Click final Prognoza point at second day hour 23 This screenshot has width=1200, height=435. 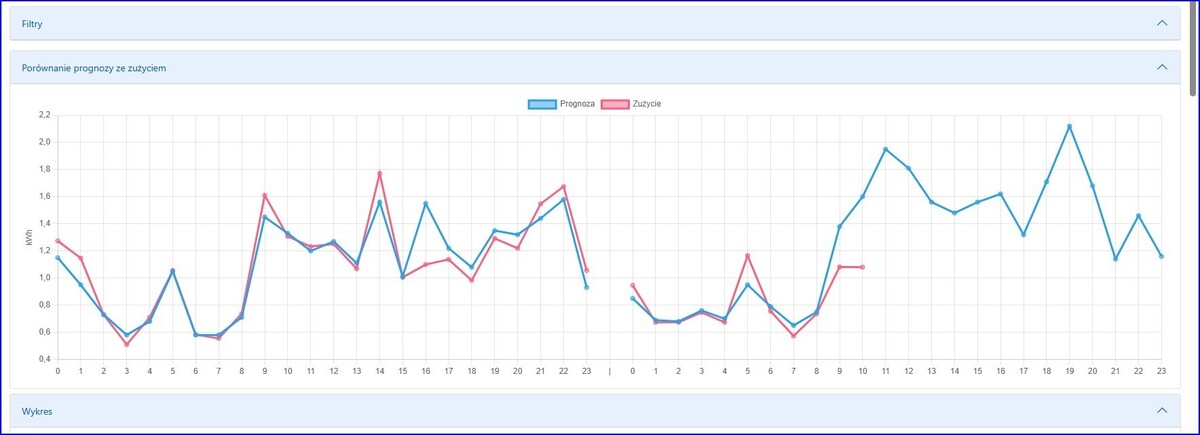click(x=1161, y=256)
